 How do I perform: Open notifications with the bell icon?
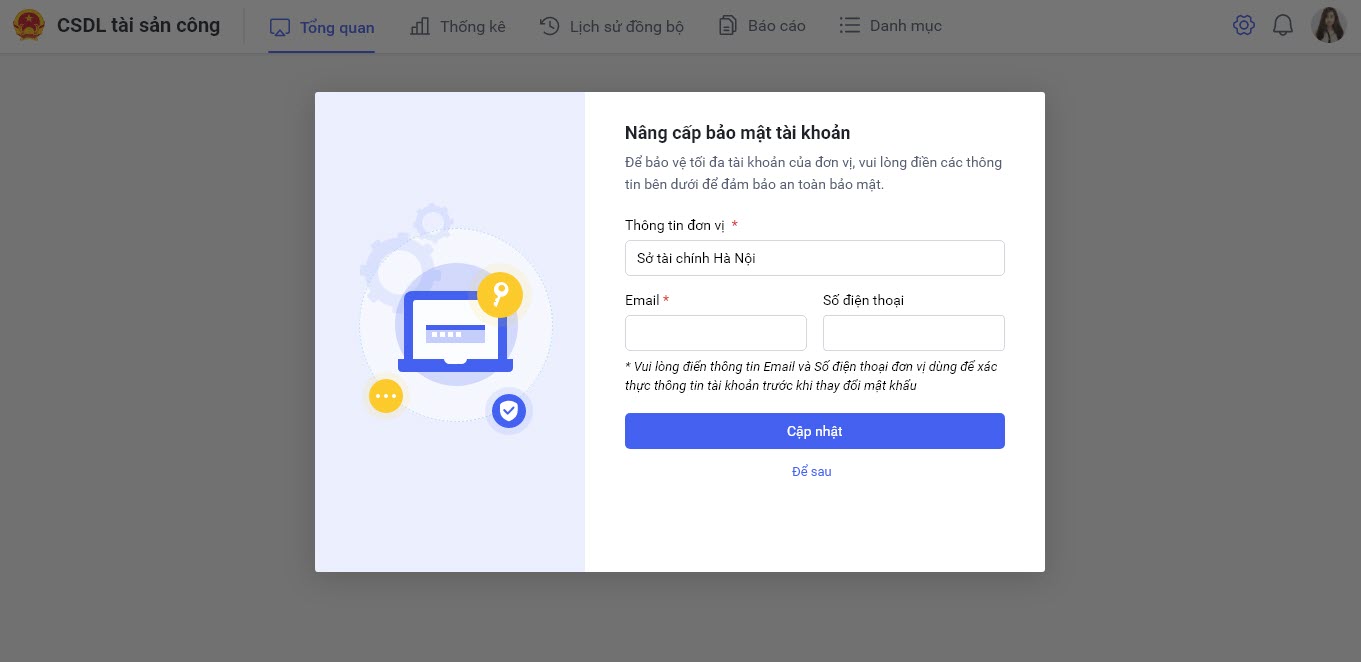(1283, 26)
